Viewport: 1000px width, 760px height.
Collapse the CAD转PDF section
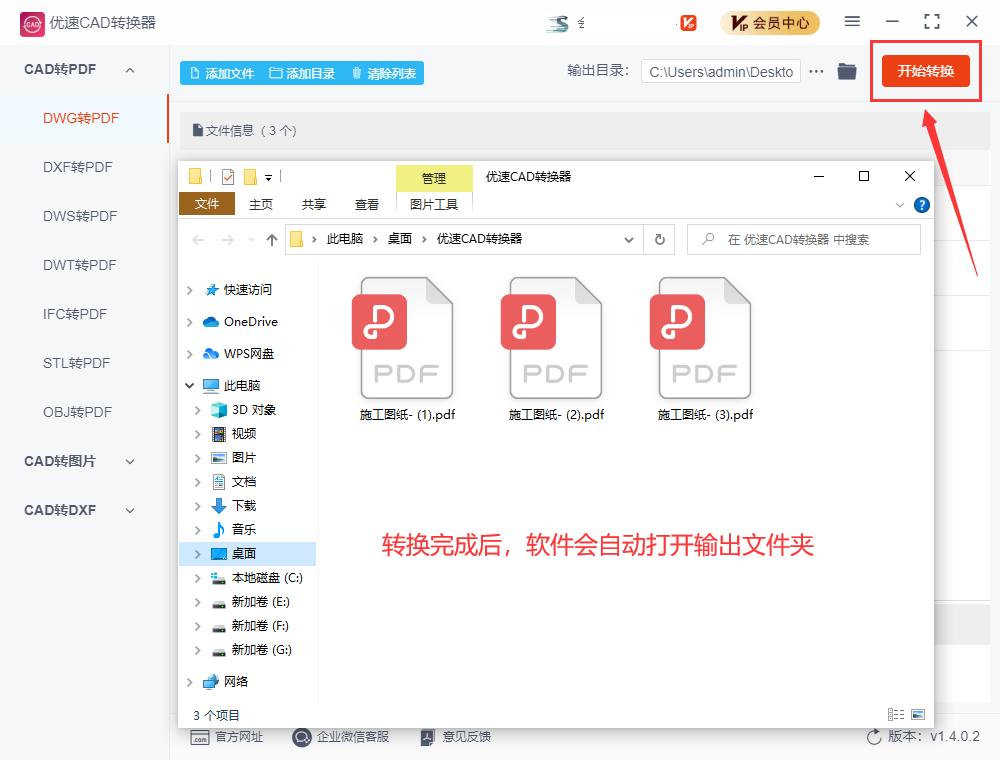coord(128,69)
